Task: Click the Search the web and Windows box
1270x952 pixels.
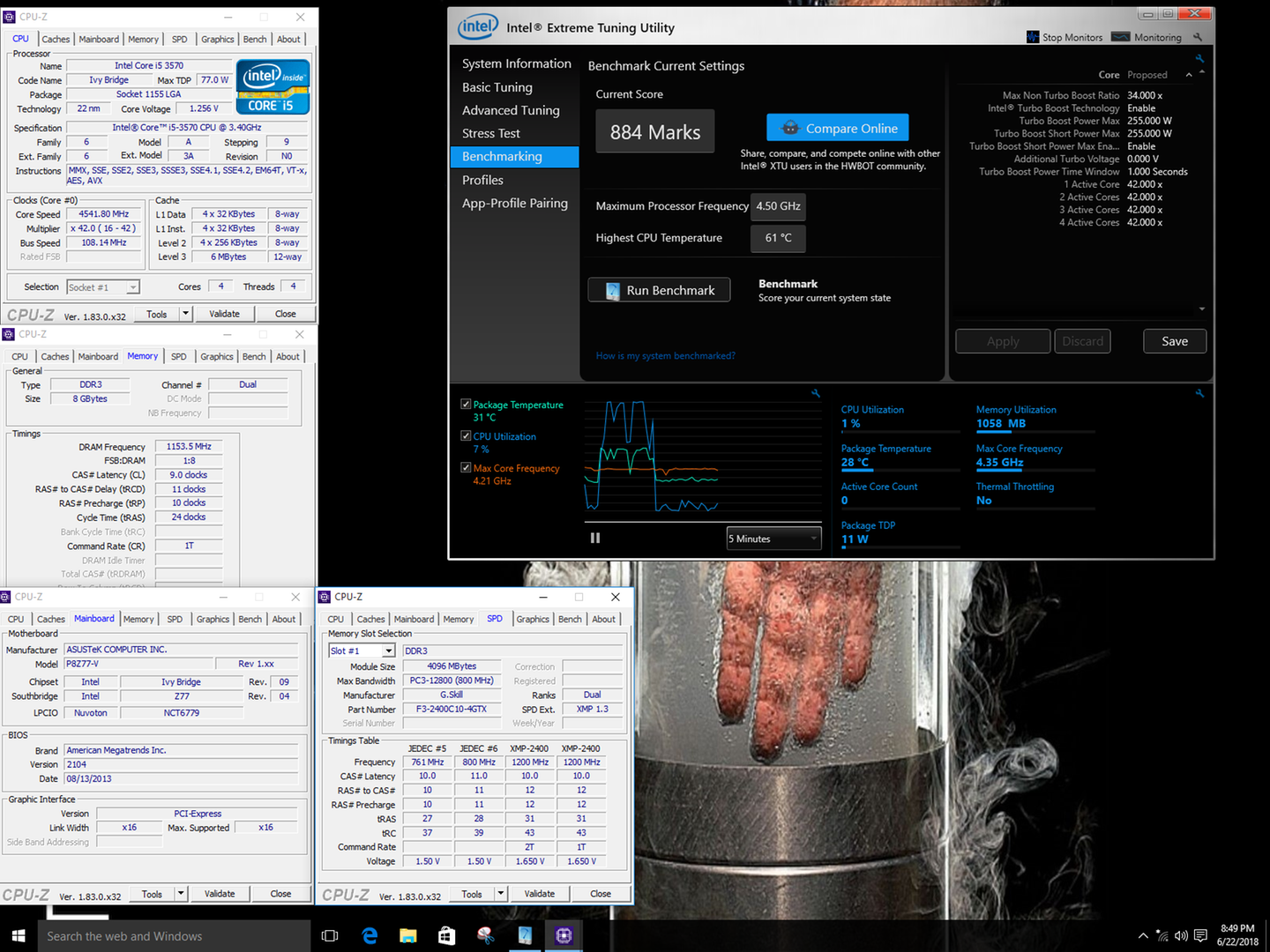Action: click(175, 936)
